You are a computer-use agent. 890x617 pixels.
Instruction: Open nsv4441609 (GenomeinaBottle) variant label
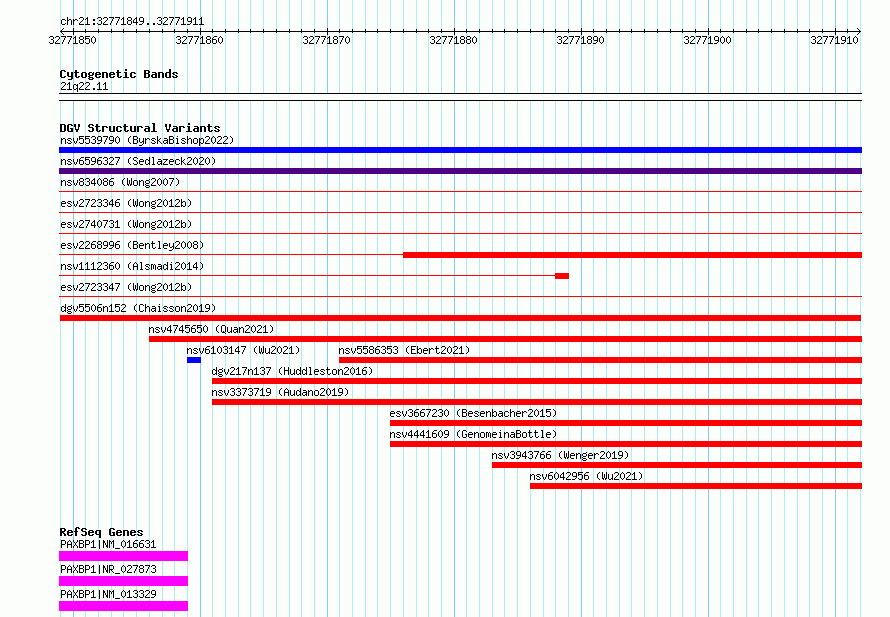pyautogui.click(x=473, y=434)
